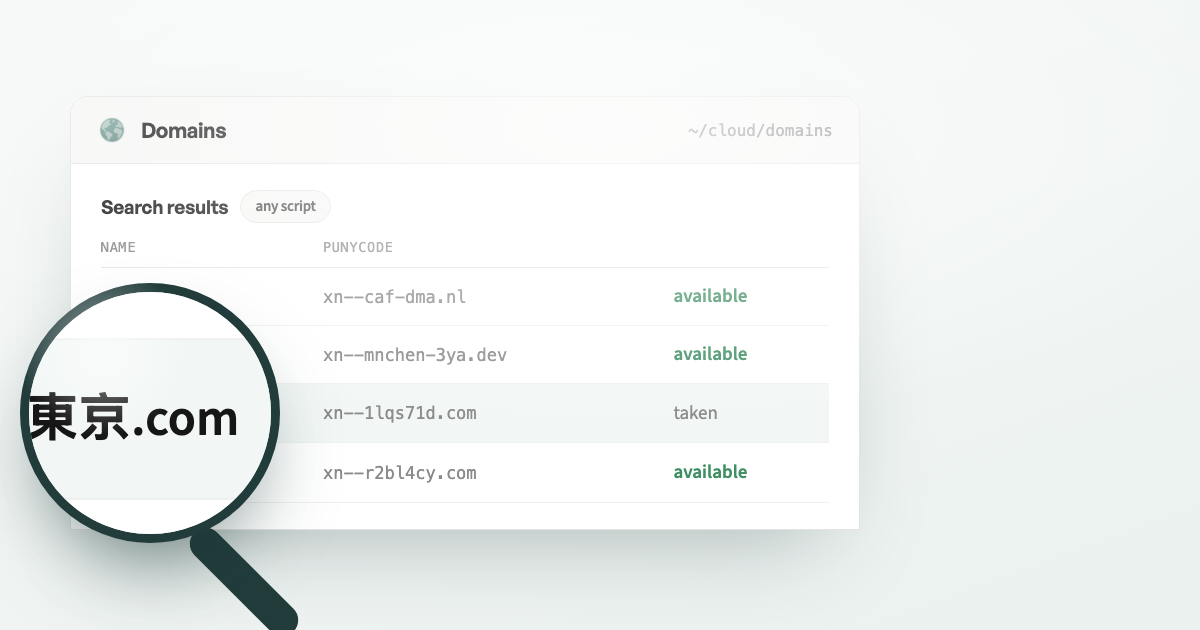Toggle the any script filter pill

(285, 207)
